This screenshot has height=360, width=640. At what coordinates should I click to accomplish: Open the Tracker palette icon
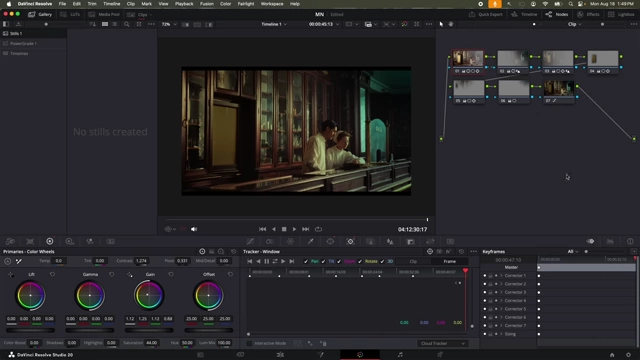[x=350, y=241]
